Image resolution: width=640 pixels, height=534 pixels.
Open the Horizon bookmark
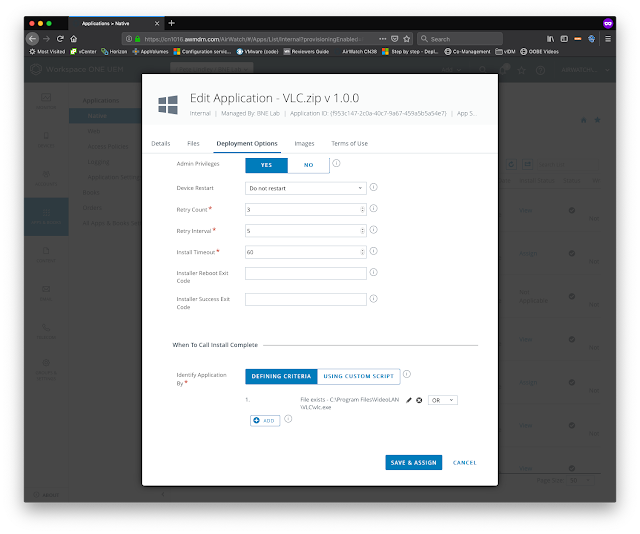[114, 51]
